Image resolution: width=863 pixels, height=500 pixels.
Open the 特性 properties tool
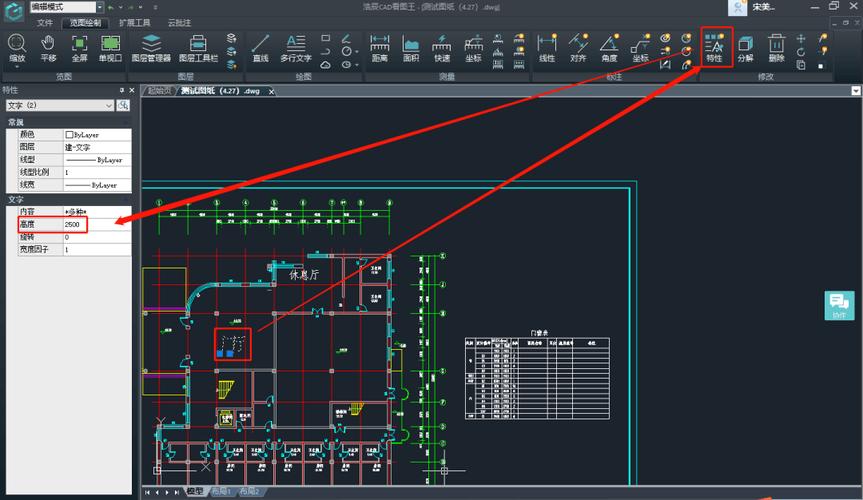[714, 47]
